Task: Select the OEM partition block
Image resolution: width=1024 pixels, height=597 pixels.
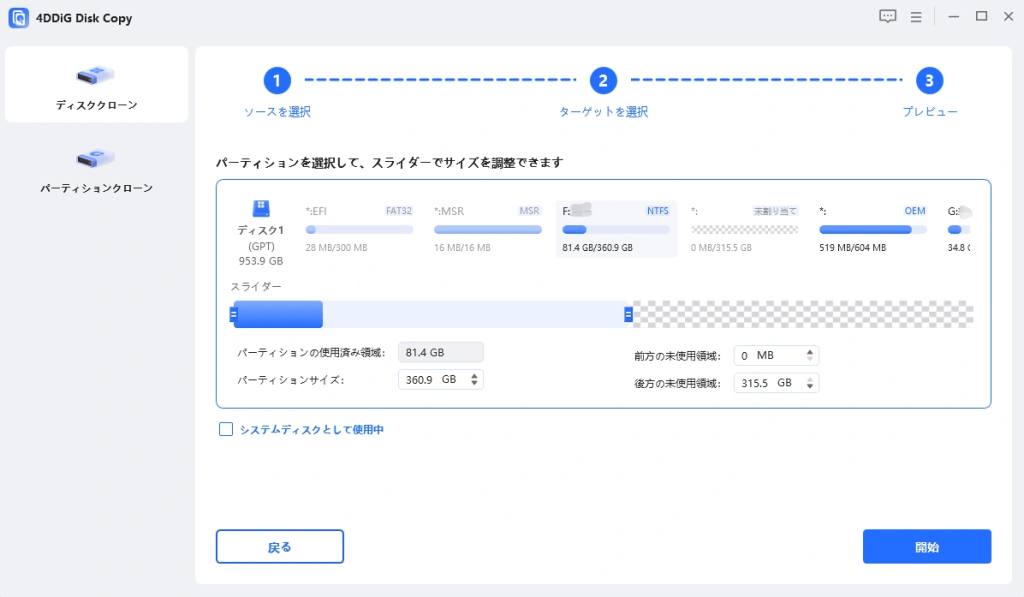Action: tap(872, 228)
